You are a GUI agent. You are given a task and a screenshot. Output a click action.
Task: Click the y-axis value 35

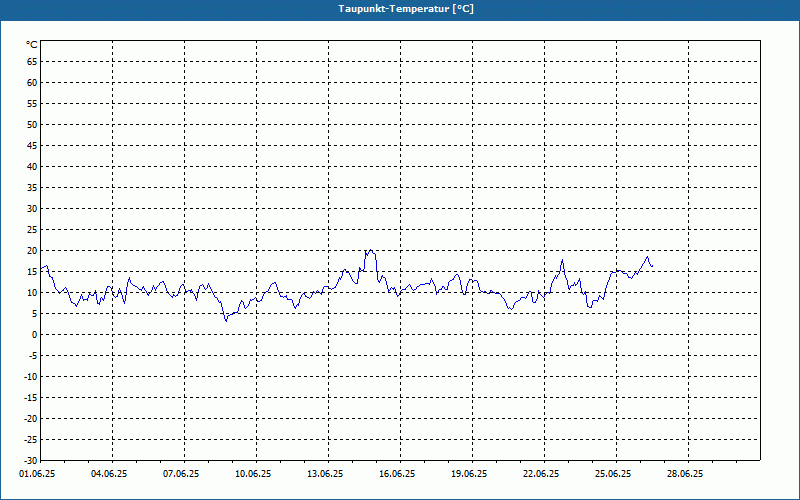pos(32,188)
